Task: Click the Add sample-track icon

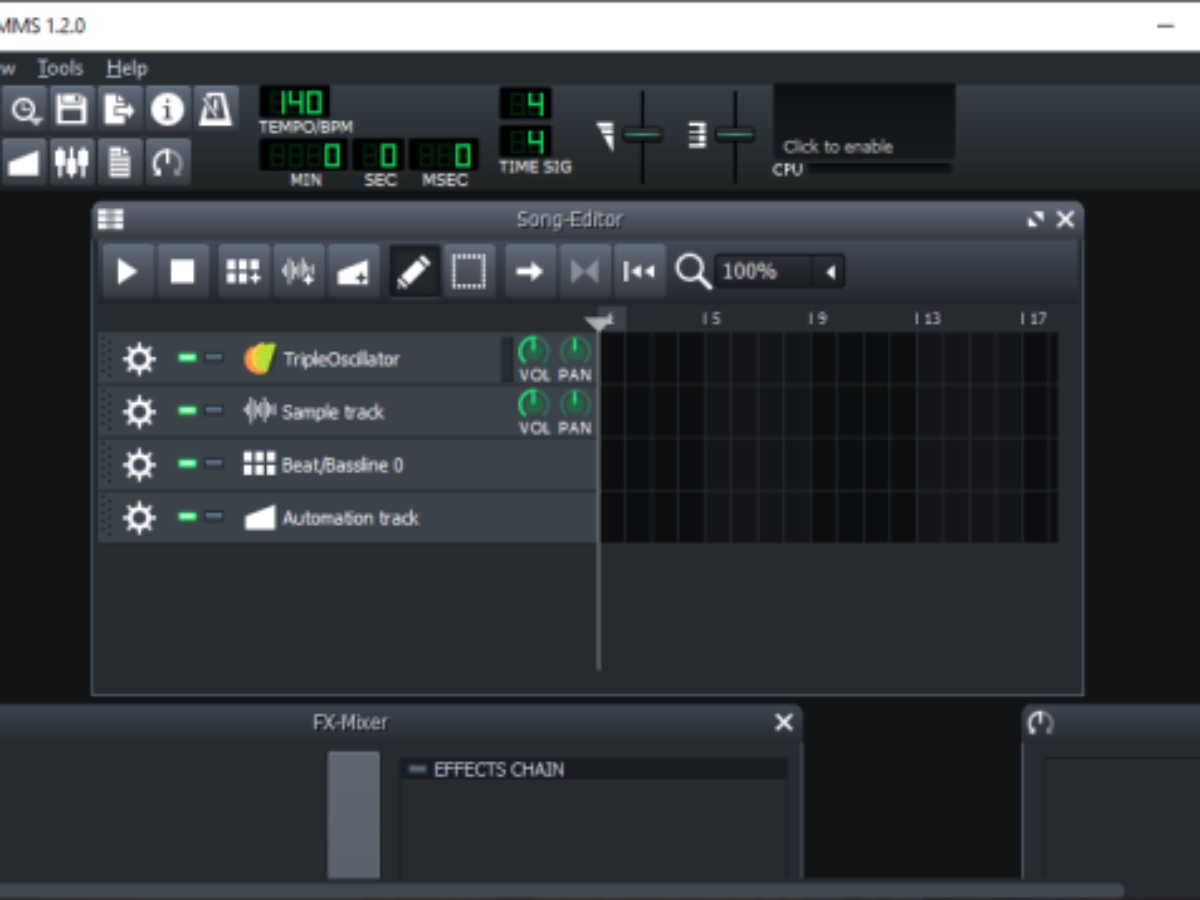Action: (298, 271)
